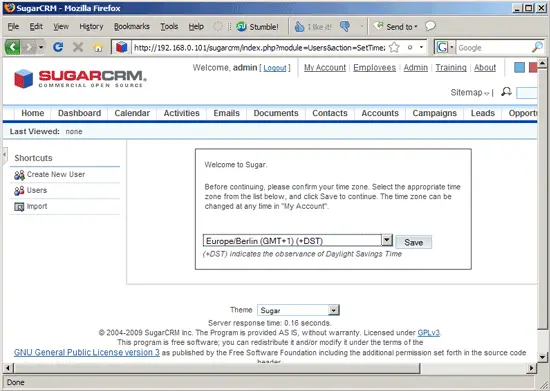Image resolution: width=550 pixels, height=391 pixels.
Task: Click the Firefox back arrow button
Action: pos(13,47)
